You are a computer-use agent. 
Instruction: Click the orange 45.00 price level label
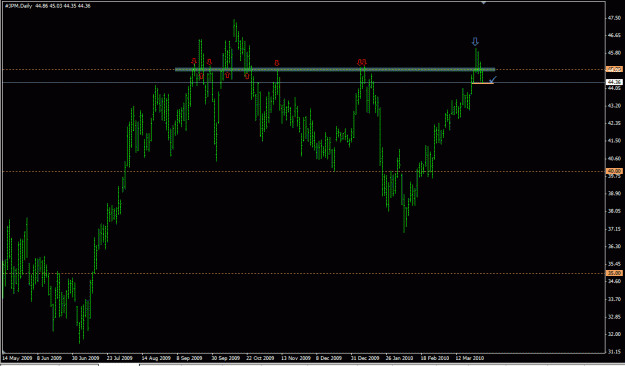tap(614, 69)
